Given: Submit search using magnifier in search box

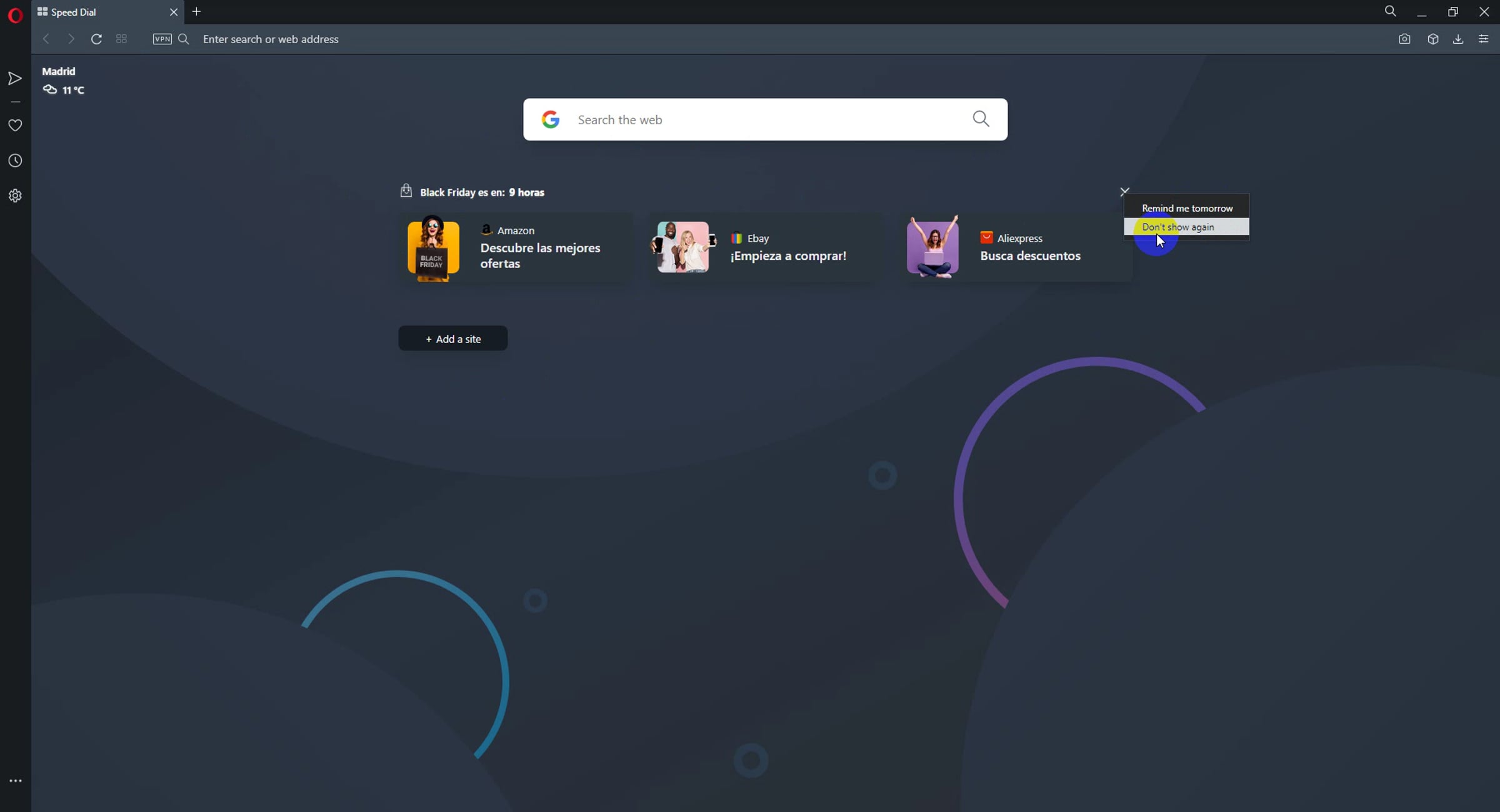Looking at the screenshot, I should point(981,119).
